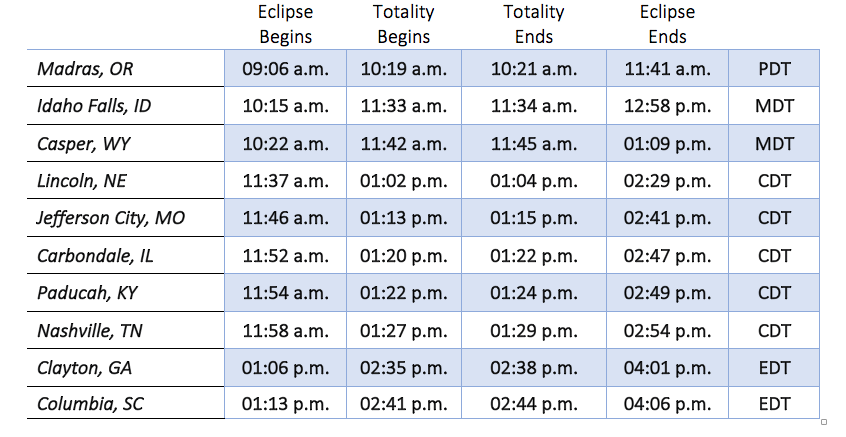Click Paducah, KY eclipse ends 02:49 p.m.
The image size is (846, 437).
[667, 292]
